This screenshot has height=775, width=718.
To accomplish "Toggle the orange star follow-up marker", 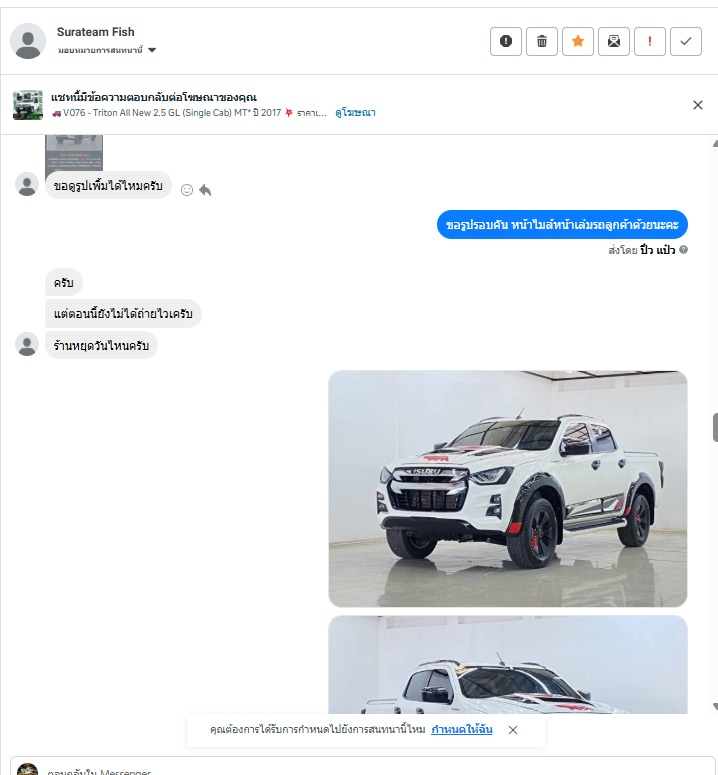I will [578, 42].
